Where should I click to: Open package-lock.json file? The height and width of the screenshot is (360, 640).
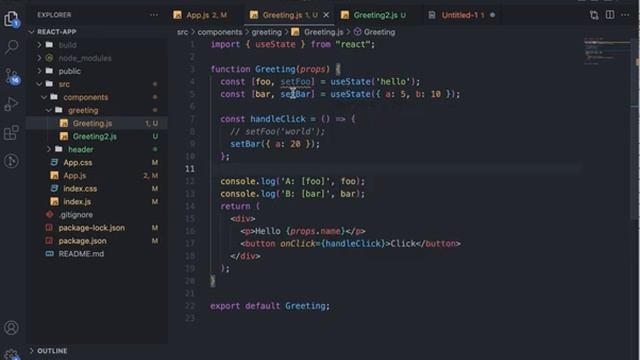[91, 228]
